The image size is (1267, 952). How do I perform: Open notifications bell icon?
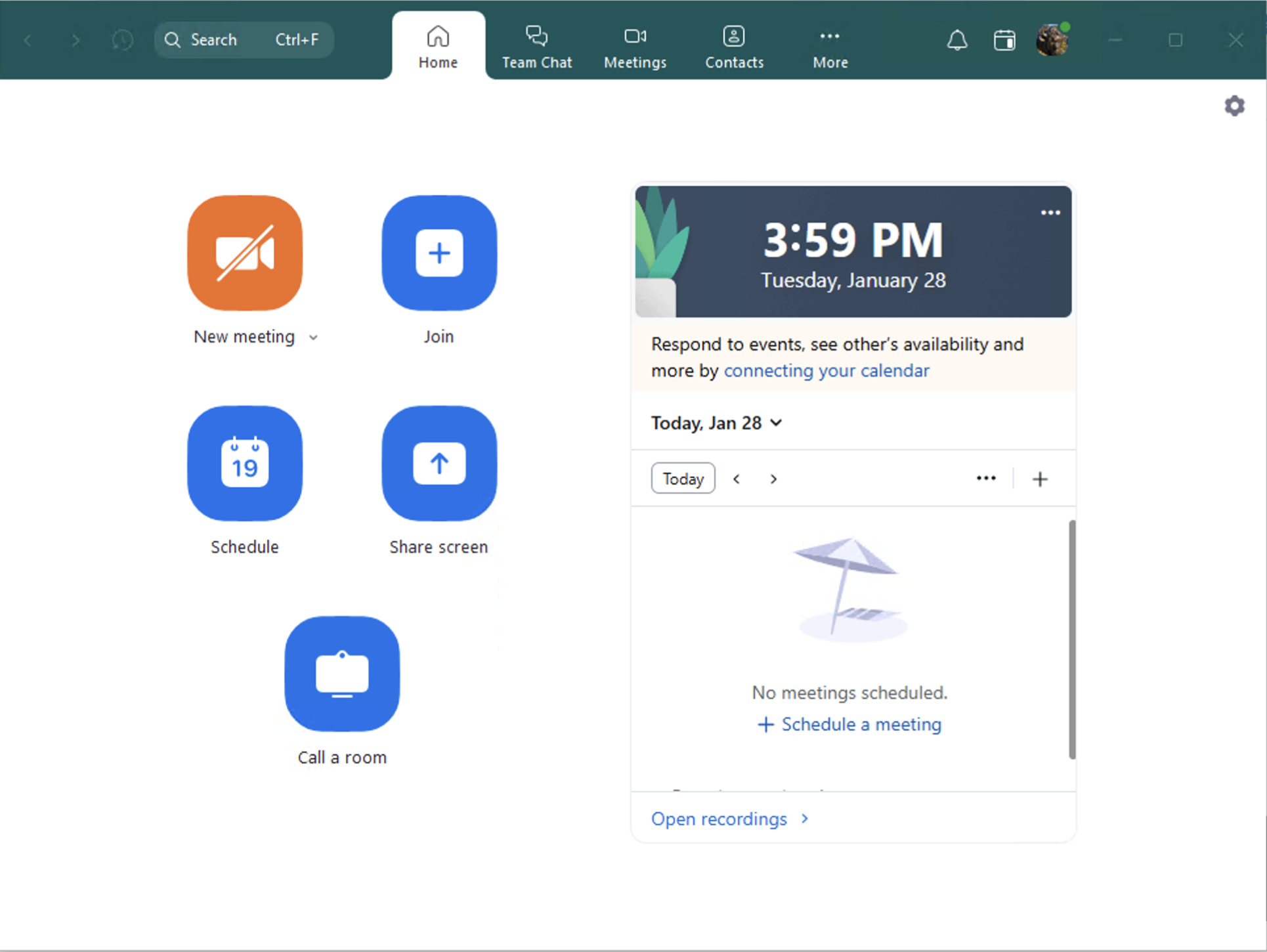pyautogui.click(x=957, y=41)
